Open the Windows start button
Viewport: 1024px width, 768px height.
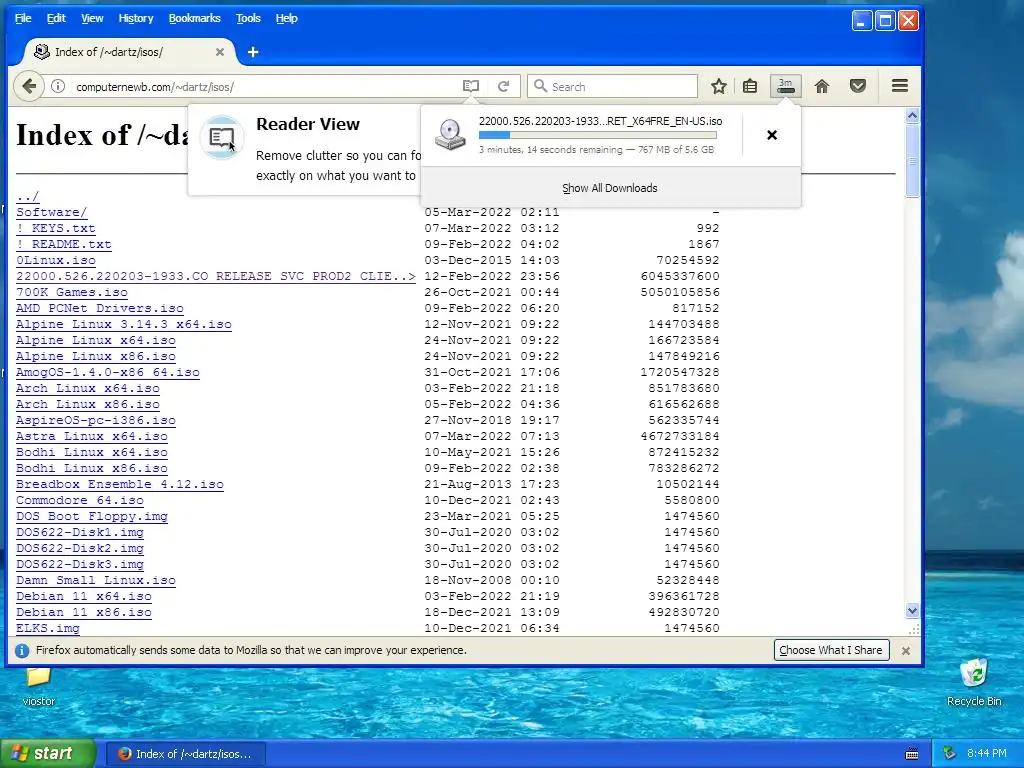[x=48, y=754]
